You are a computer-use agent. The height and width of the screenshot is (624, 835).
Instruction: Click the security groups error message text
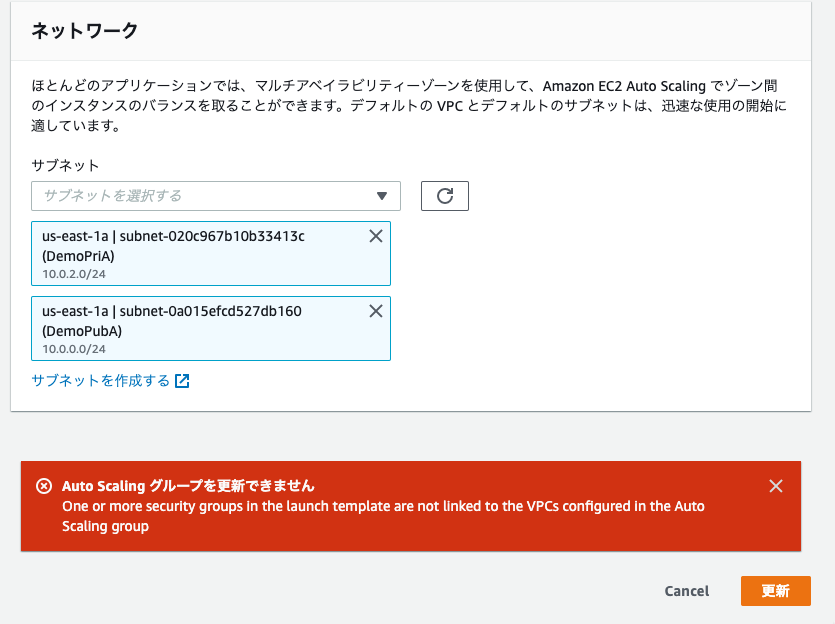click(383, 516)
